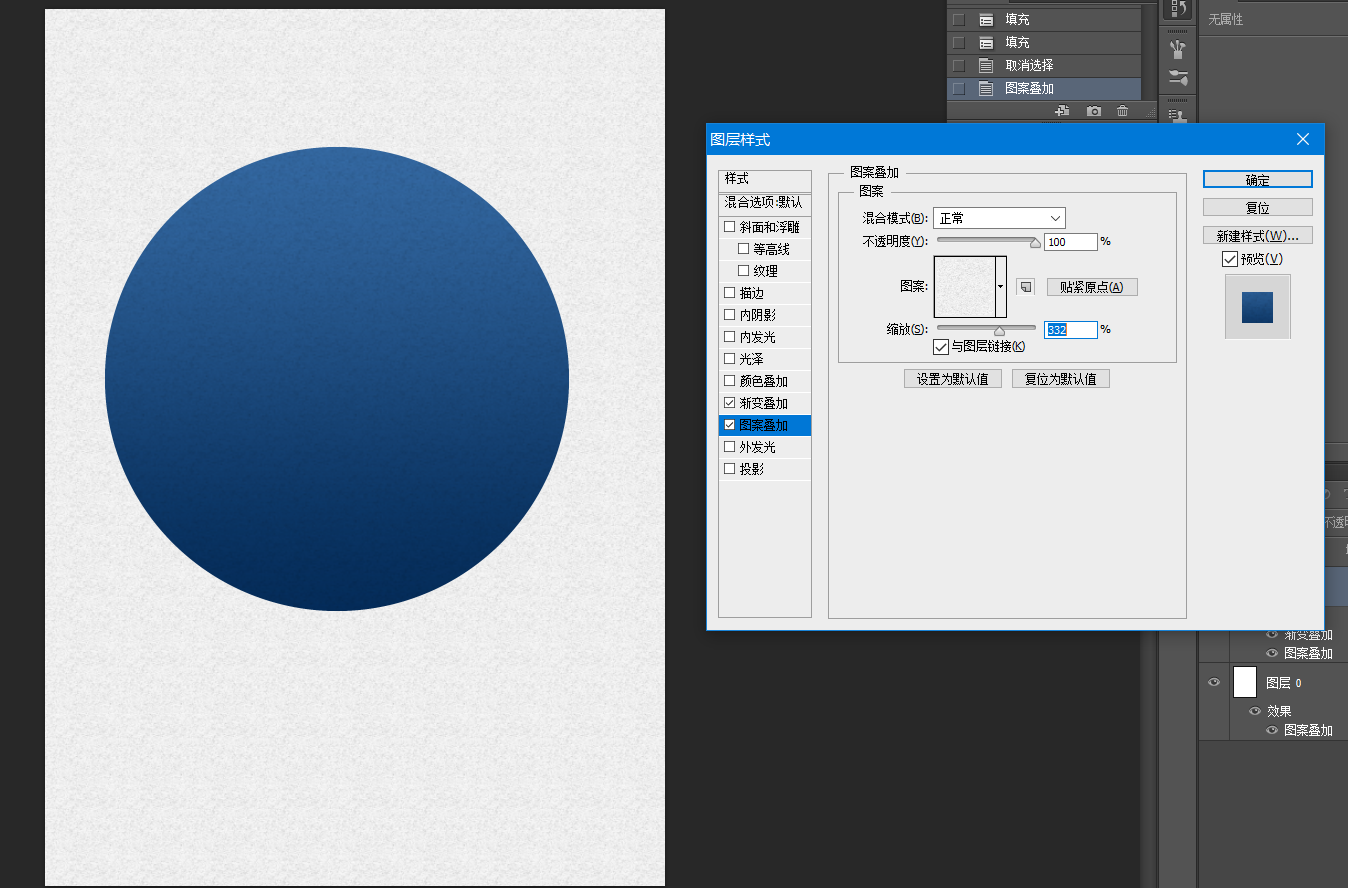Viewport: 1348px width, 888px height.
Task: Click the camera new snapshot icon
Action: (1094, 112)
